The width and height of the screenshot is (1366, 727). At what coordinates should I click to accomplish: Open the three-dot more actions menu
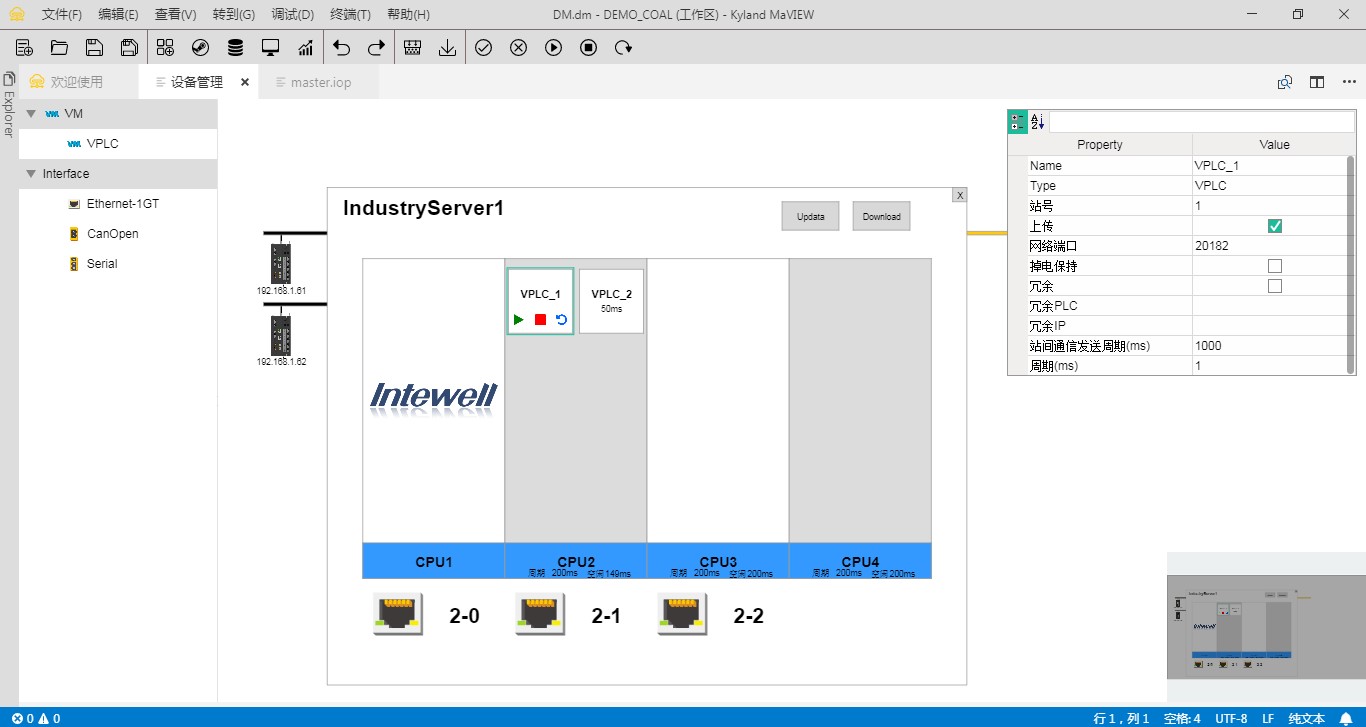click(x=1349, y=82)
